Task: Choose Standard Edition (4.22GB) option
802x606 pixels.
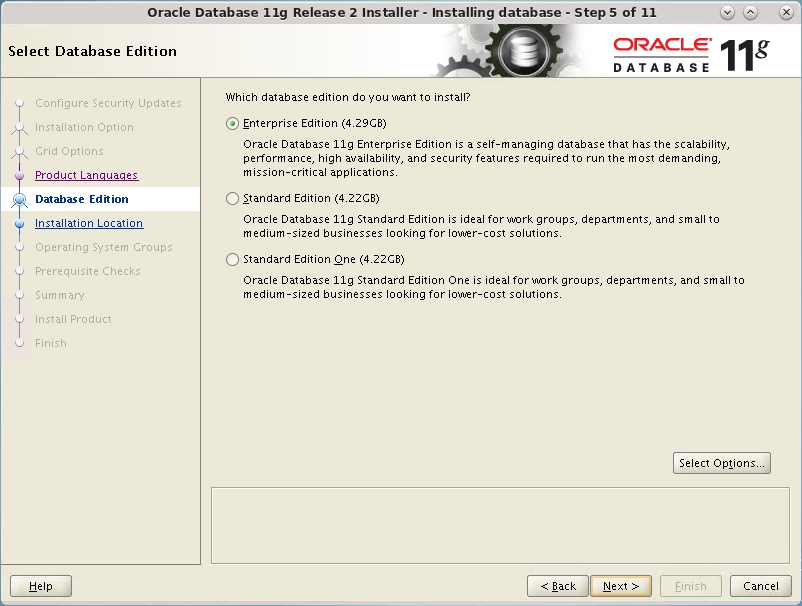Action: (x=233, y=198)
